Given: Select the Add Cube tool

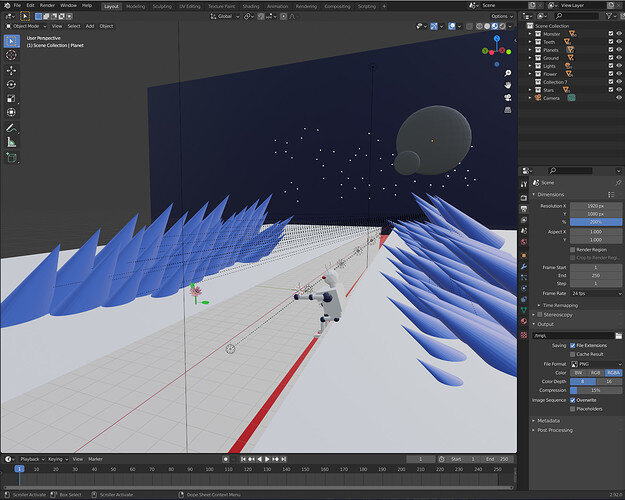Looking at the screenshot, I should (x=11, y=157).
